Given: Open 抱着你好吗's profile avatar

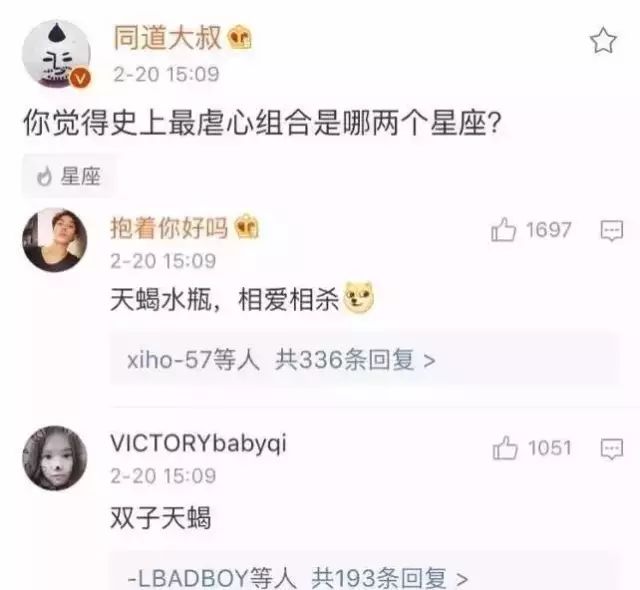Looking at the screenshot, I should point(55,240).
